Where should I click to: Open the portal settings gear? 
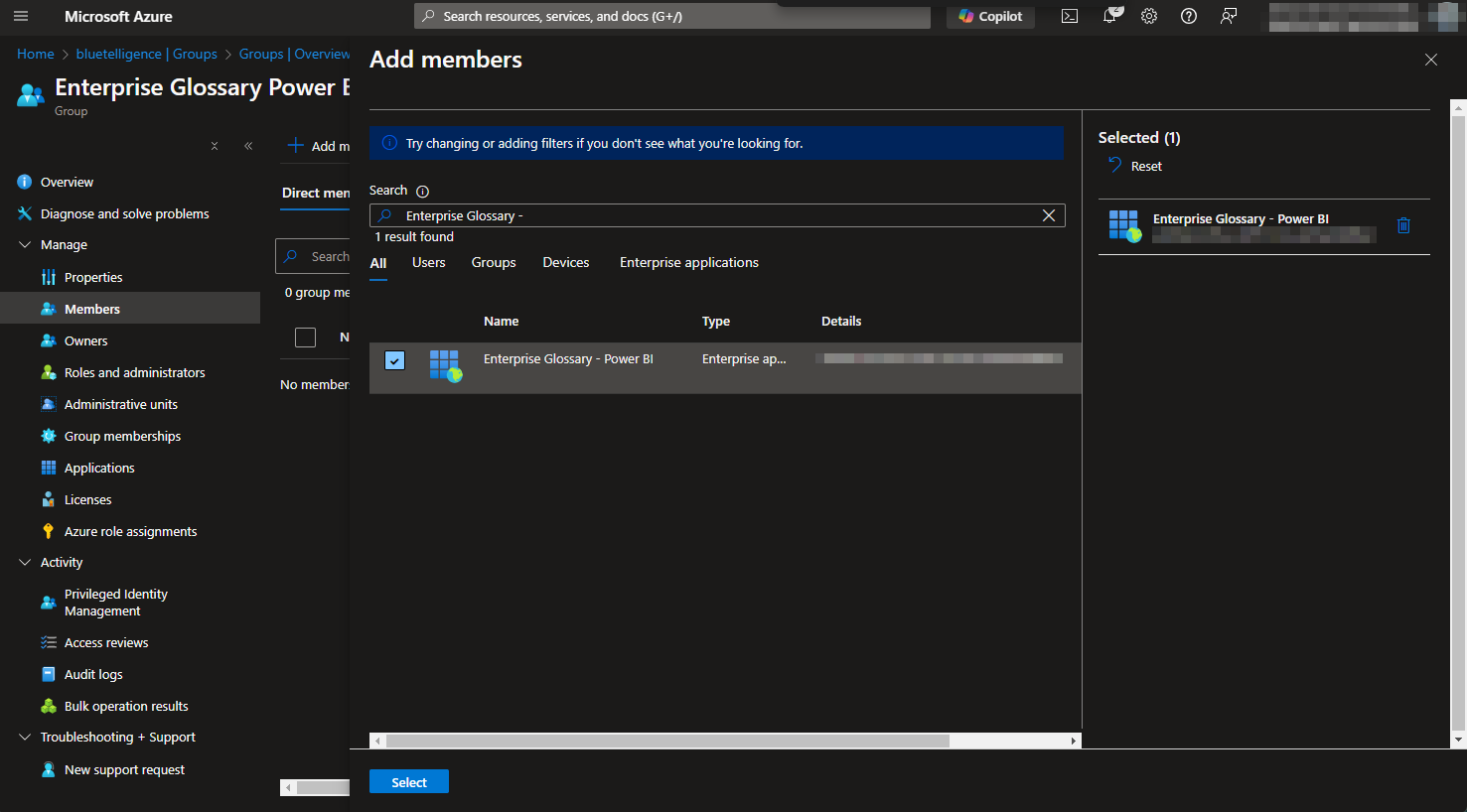tap(1149, 16)
